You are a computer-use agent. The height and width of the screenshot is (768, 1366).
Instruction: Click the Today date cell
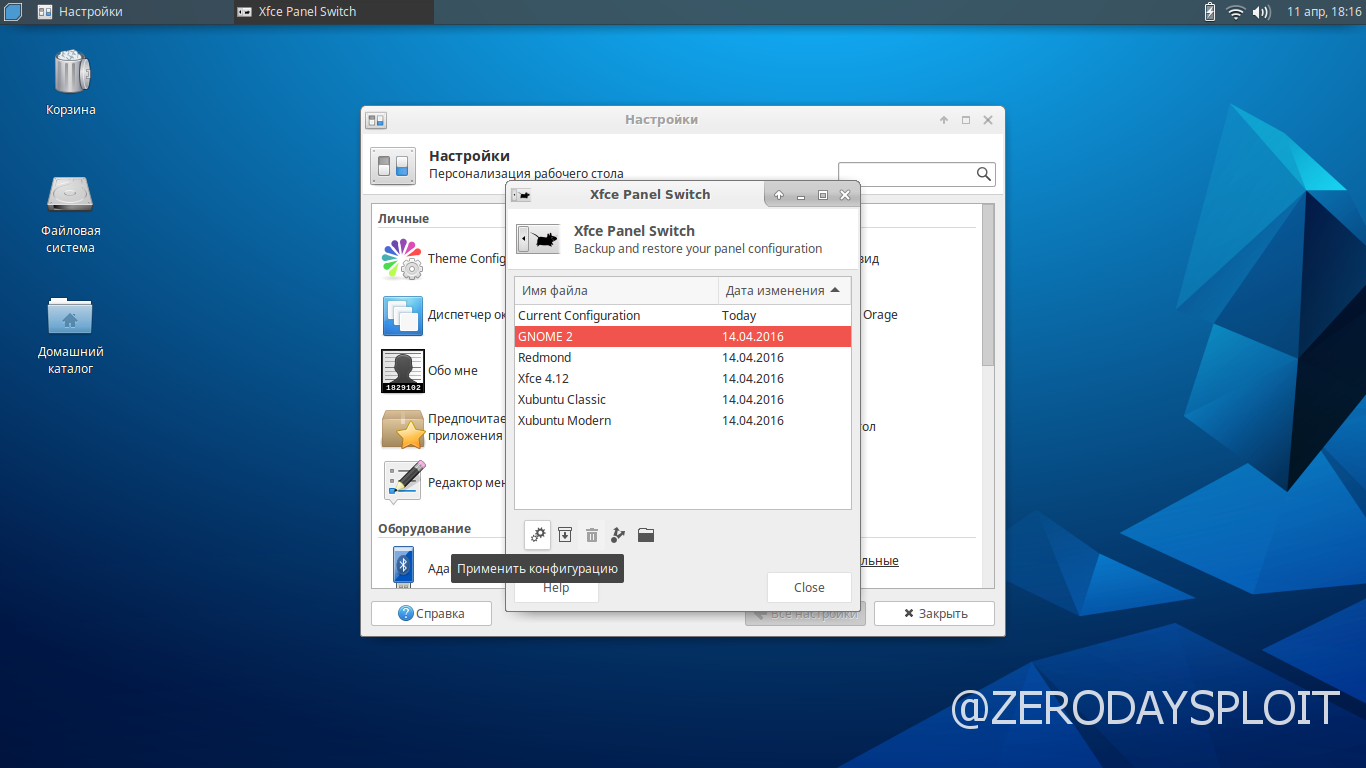click(739, 316)
